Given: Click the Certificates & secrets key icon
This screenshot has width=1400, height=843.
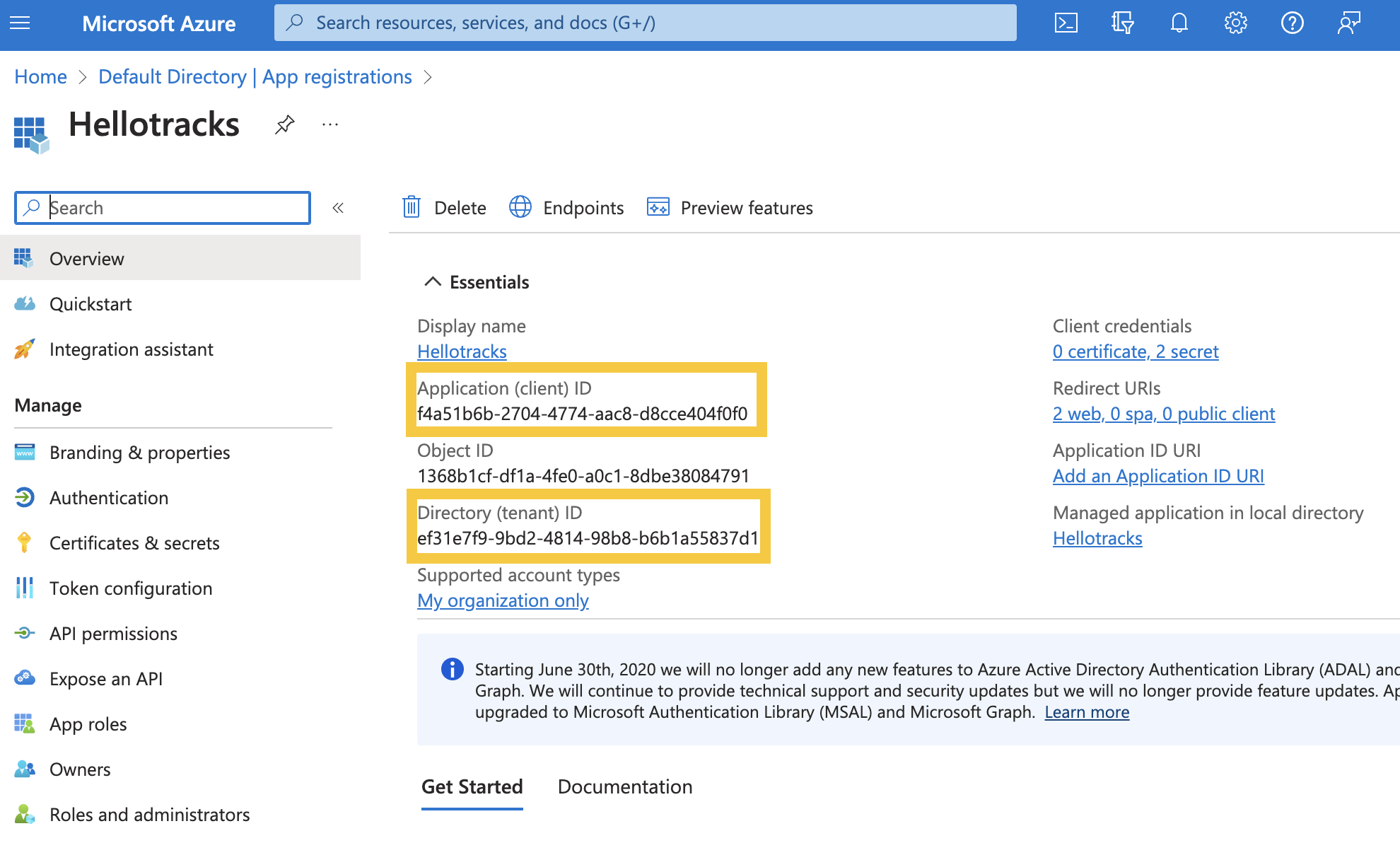Looking at the screenshot, I should click(25, 543).
